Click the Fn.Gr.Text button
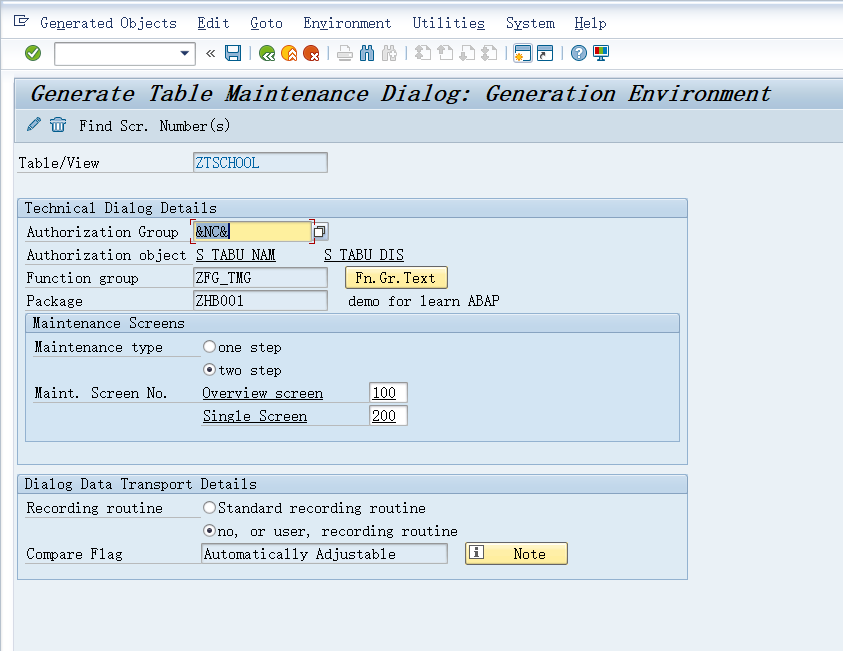Image resolution: width=843 pixels, height=651 pixels. tap(396, 278)
